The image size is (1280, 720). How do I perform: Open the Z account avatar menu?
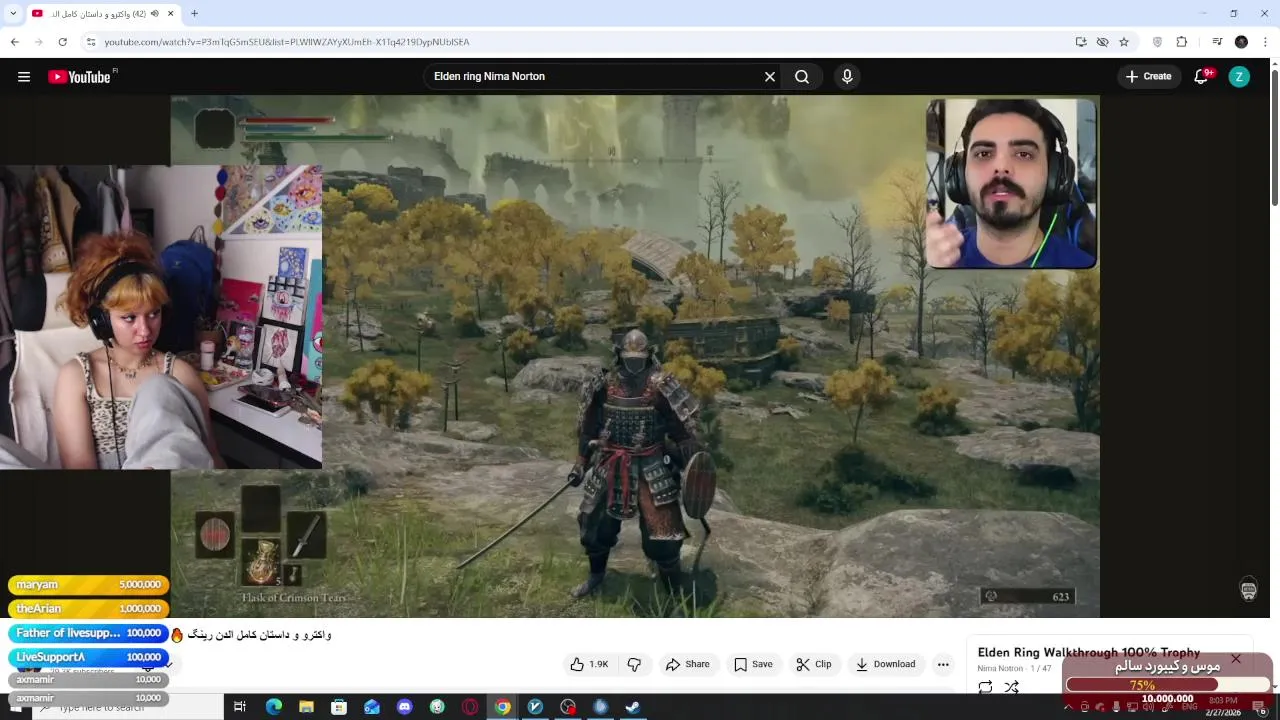(x=1239, y=77)
